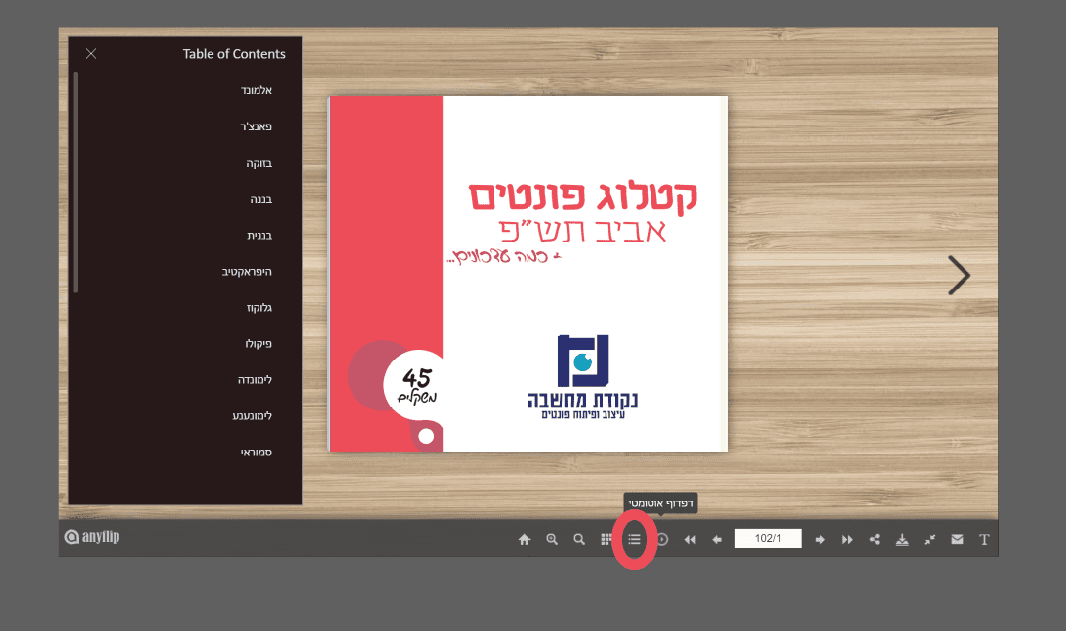This screenshot has width=1066, height=631.
Task: Show page thumbnails grid
Action: [x=606, y=539]
